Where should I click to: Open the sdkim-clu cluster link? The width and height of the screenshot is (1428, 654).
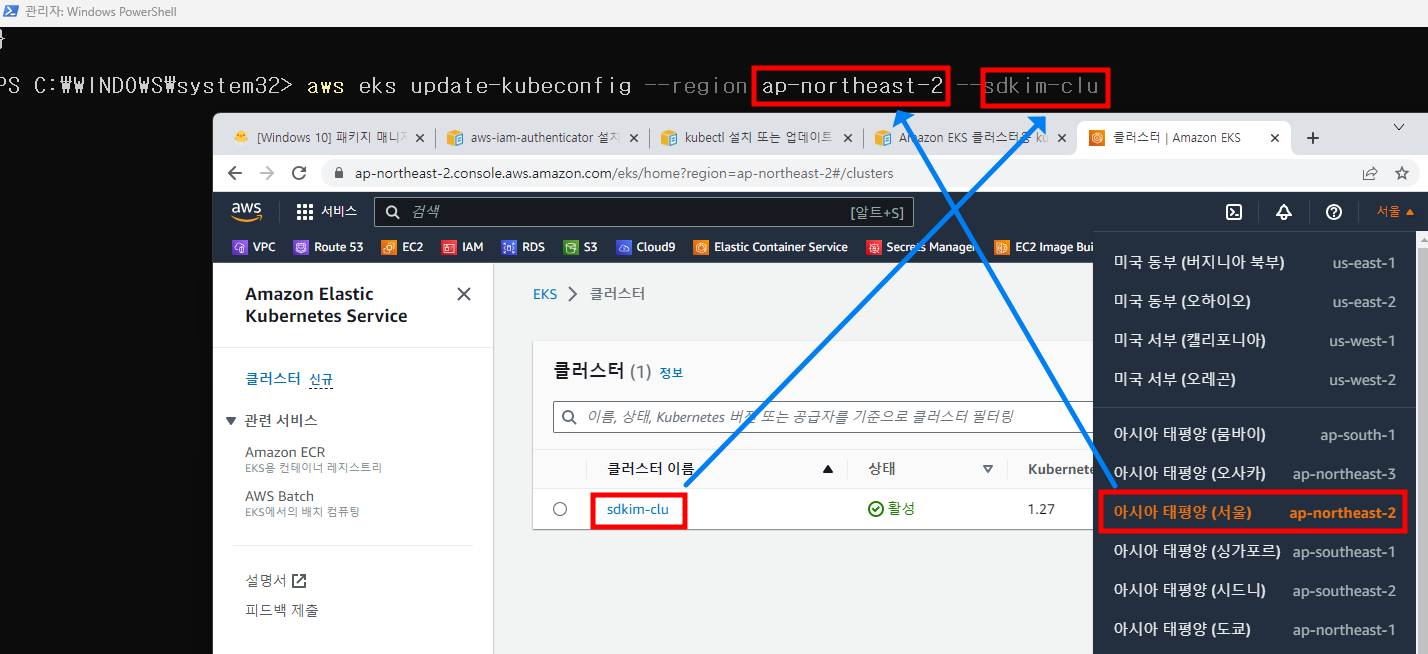pos(637,509)
